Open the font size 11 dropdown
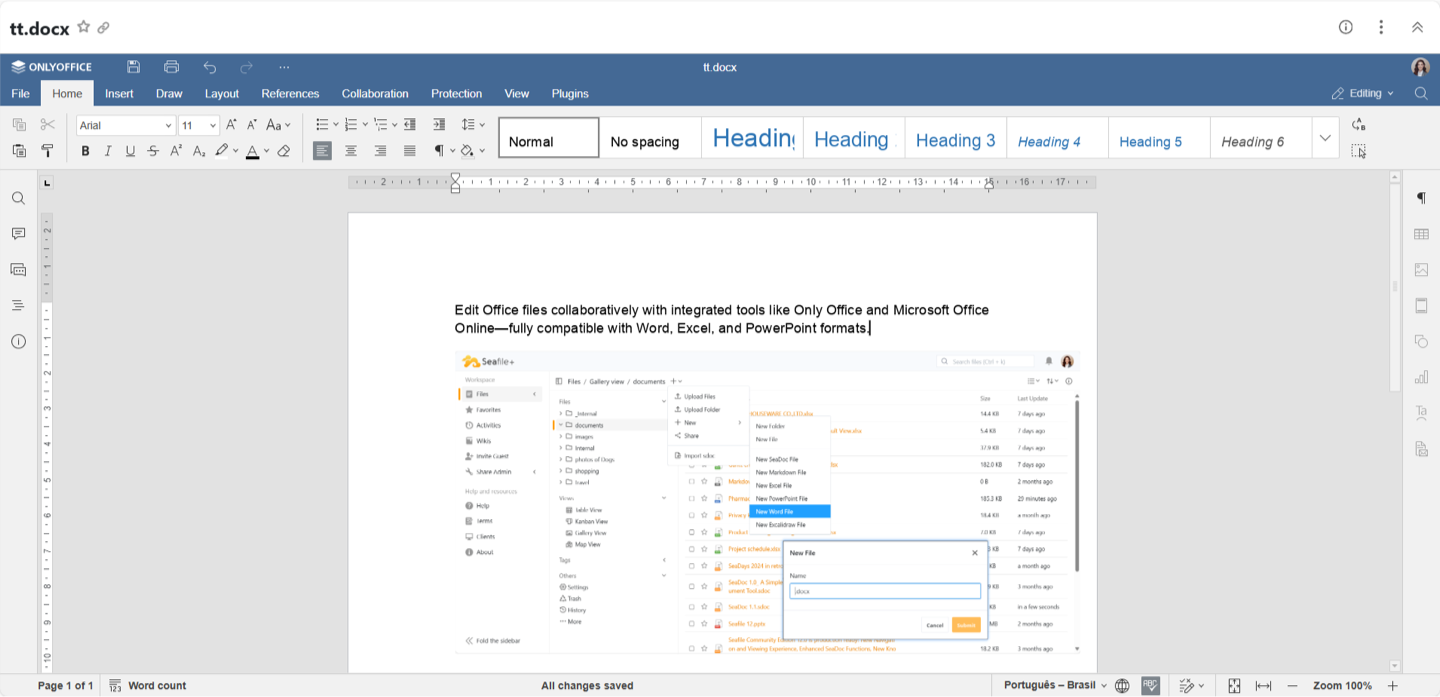 click(213, 126)
